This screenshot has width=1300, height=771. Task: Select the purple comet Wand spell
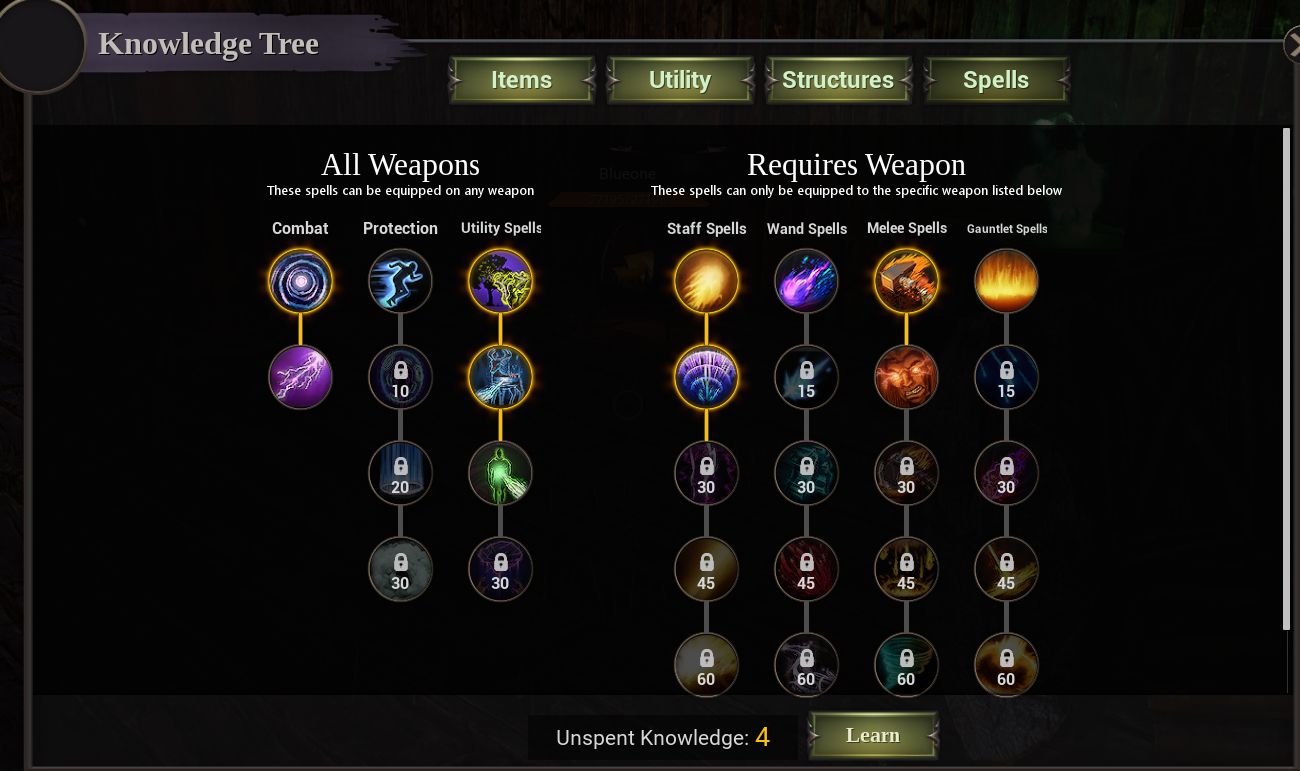tap(806, 281)
